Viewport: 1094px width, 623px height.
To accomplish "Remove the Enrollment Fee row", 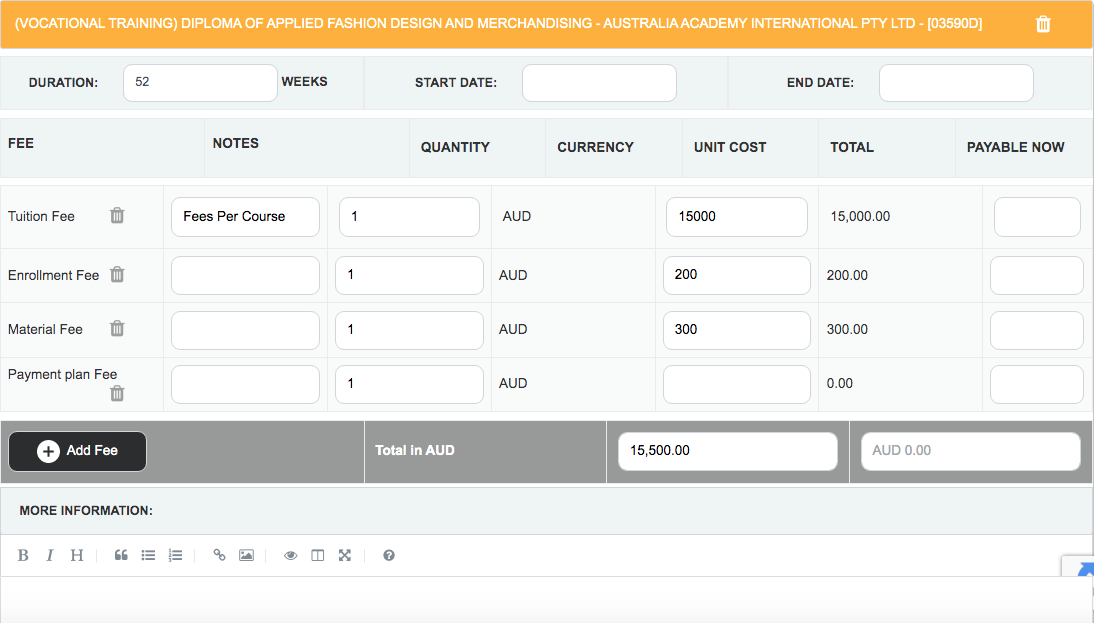I will tap(117, 275).
